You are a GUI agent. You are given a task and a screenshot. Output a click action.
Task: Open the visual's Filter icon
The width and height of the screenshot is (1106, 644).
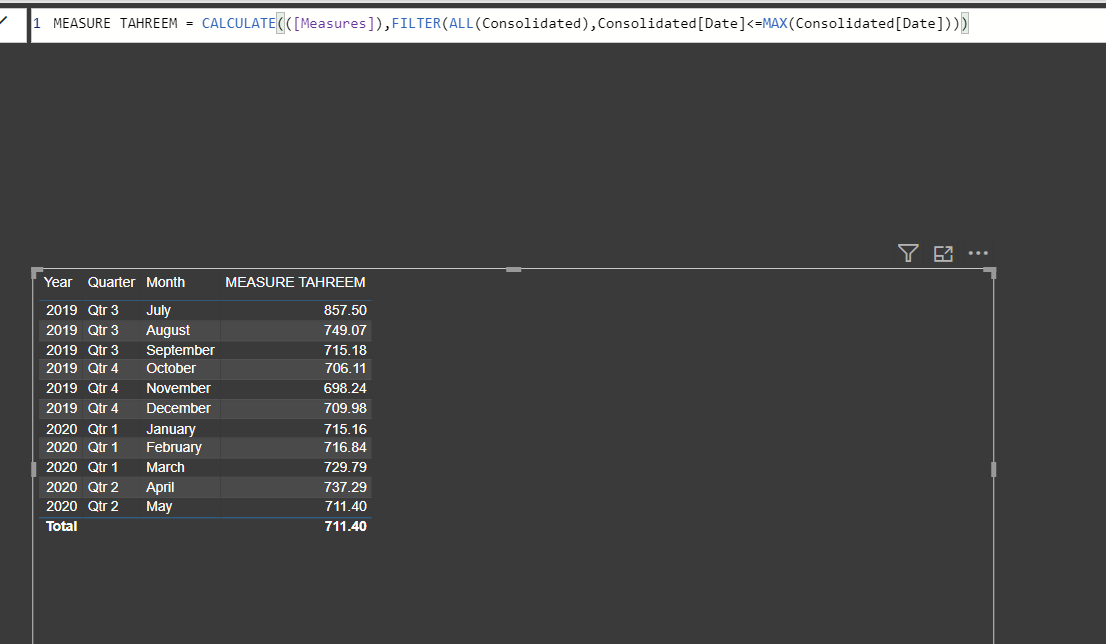(908, 253)
